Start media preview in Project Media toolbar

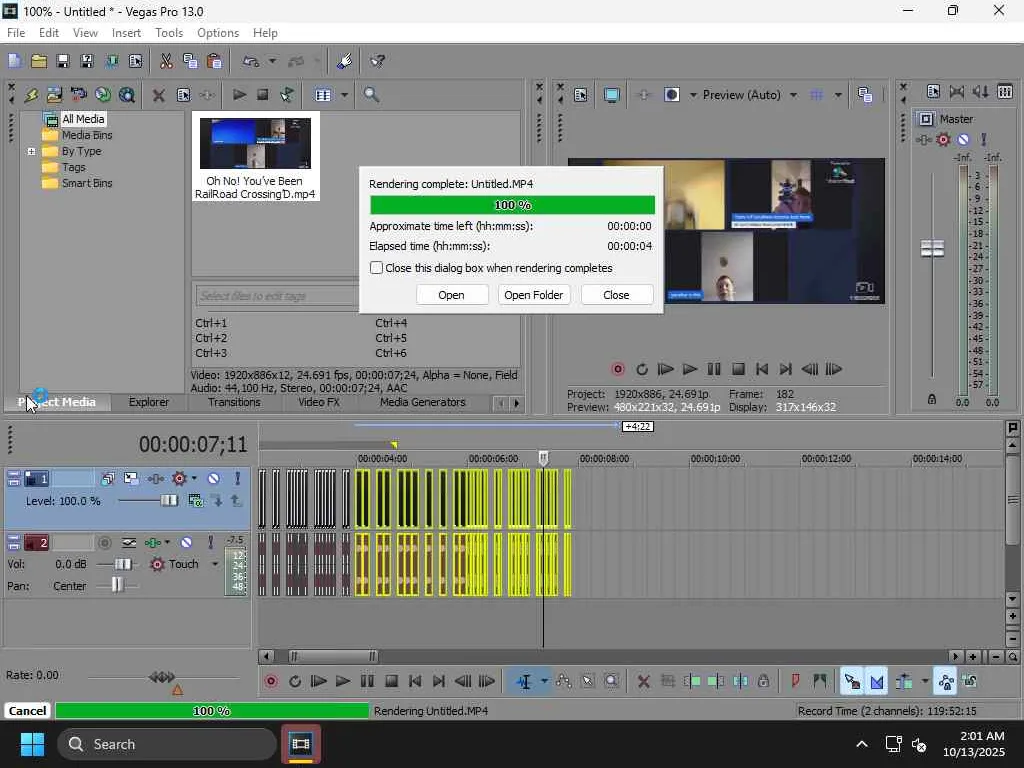tap(239, 95)
